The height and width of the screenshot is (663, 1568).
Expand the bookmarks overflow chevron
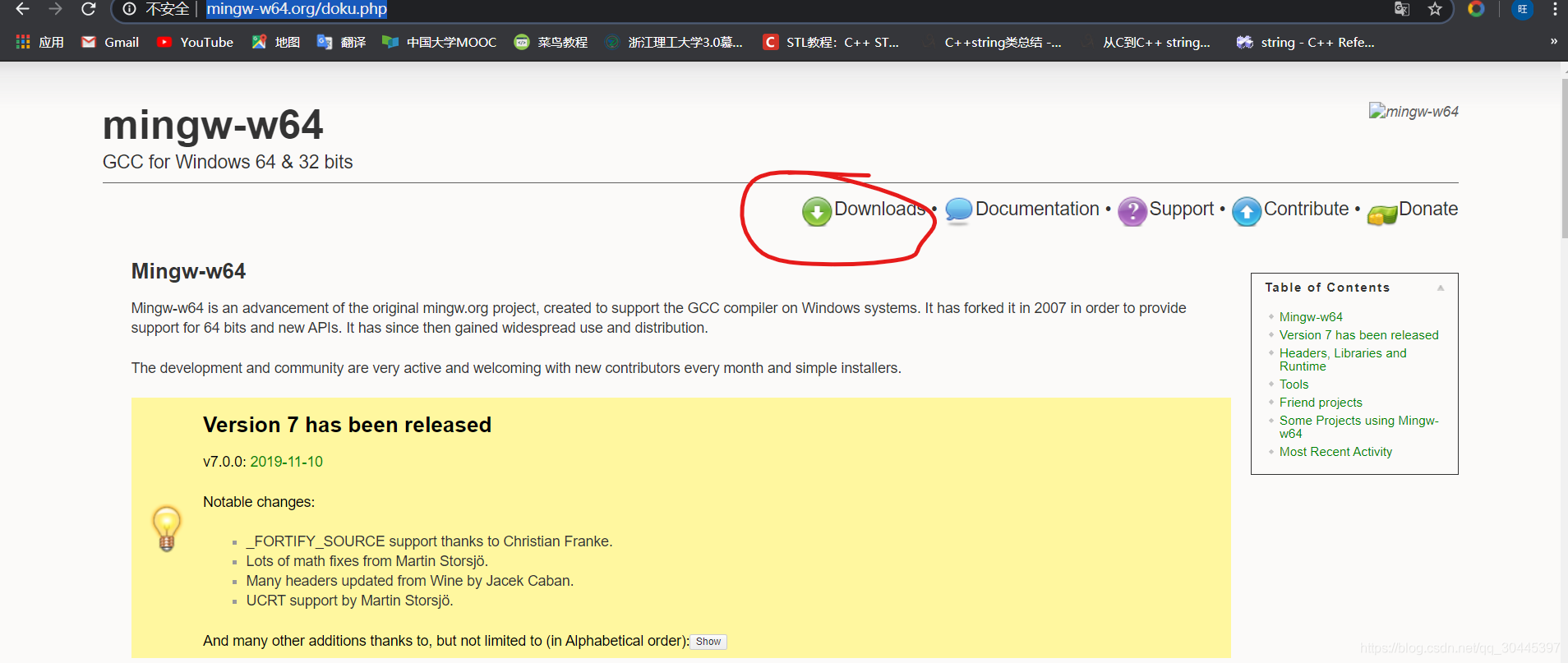click(x=1553, y=41)
